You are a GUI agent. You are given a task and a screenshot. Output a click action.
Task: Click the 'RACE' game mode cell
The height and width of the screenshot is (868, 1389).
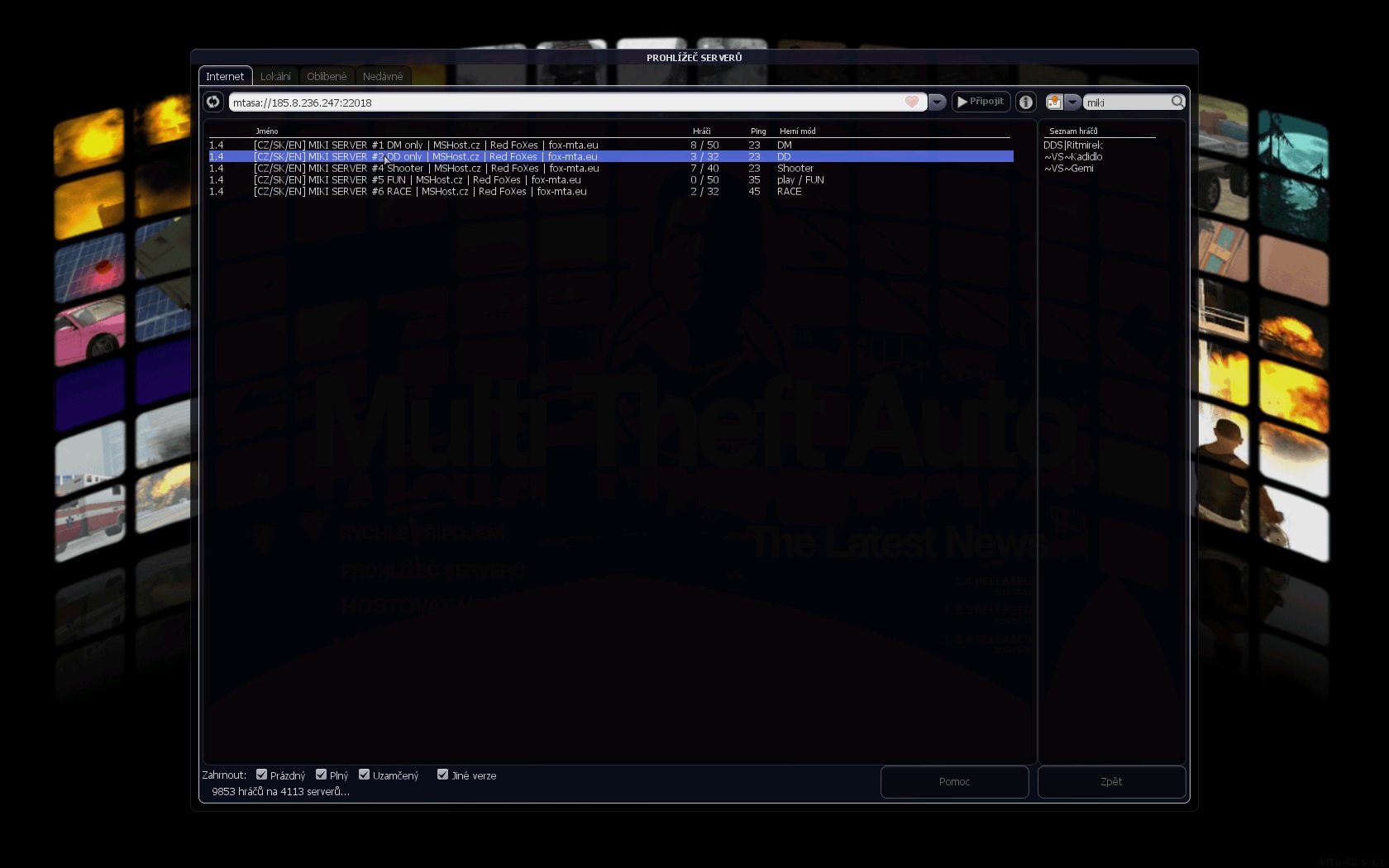point(789,191)
